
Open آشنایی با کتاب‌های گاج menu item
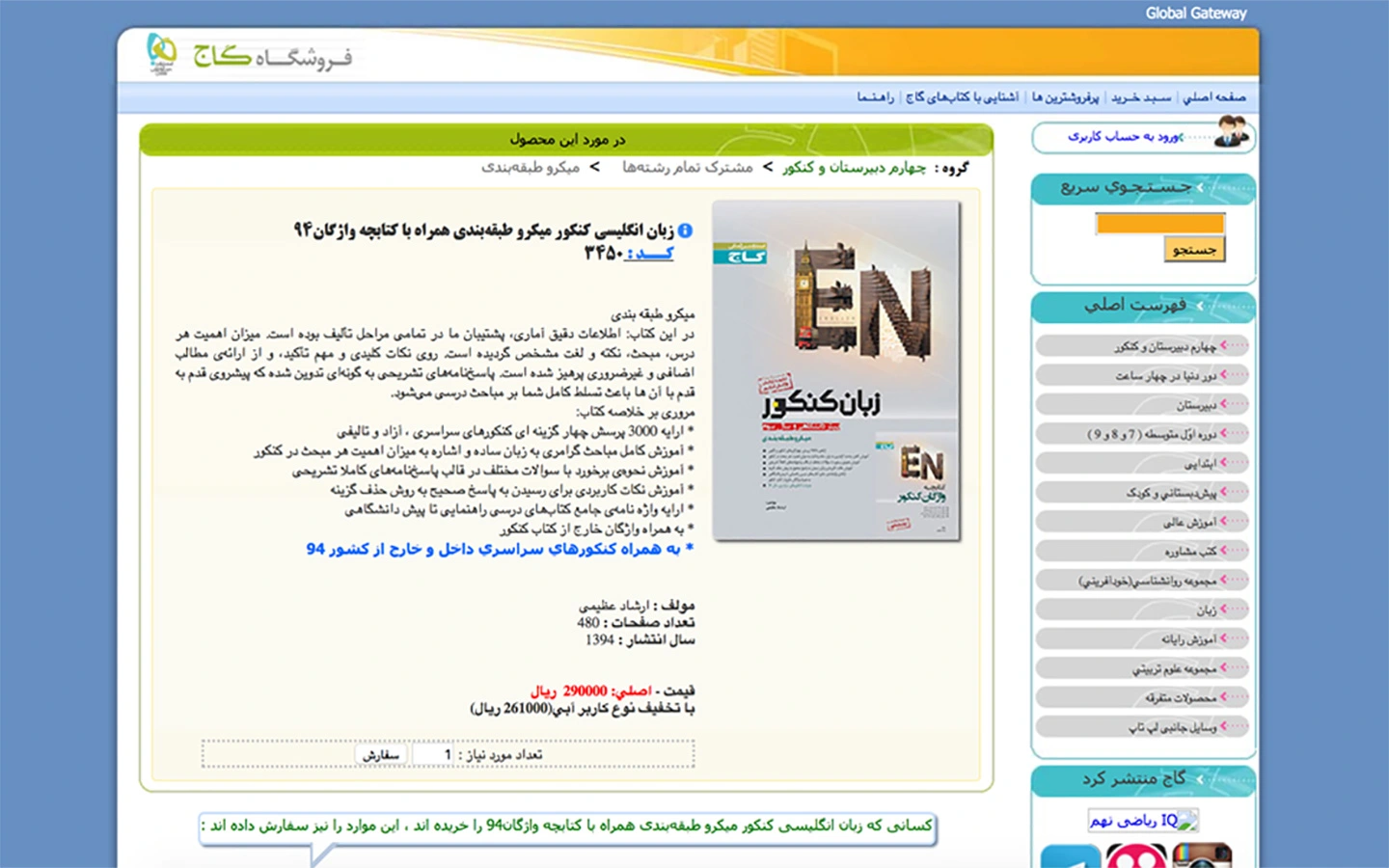click(x=962, y=97)
